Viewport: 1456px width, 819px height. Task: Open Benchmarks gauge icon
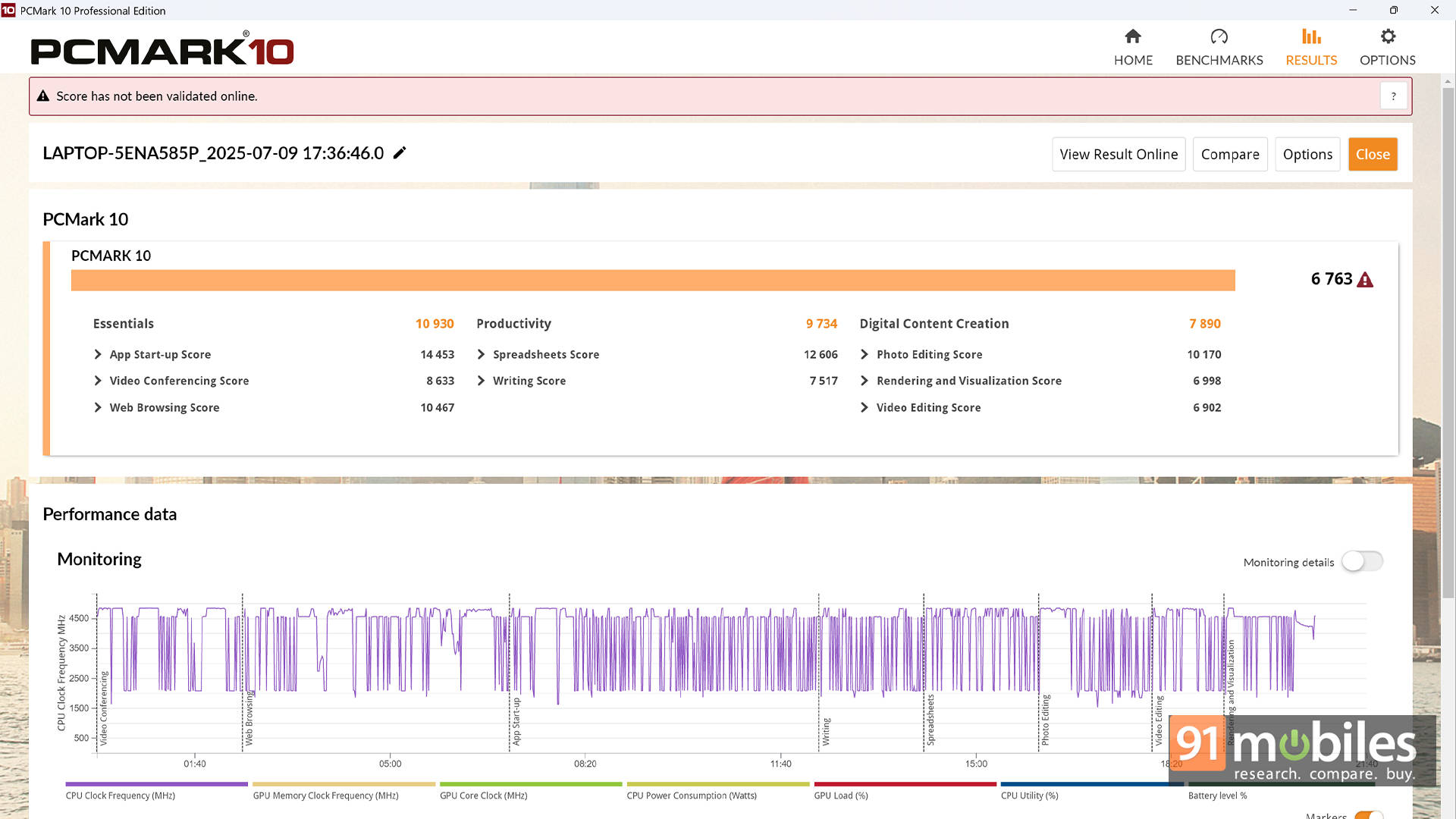click(1219, 36)
